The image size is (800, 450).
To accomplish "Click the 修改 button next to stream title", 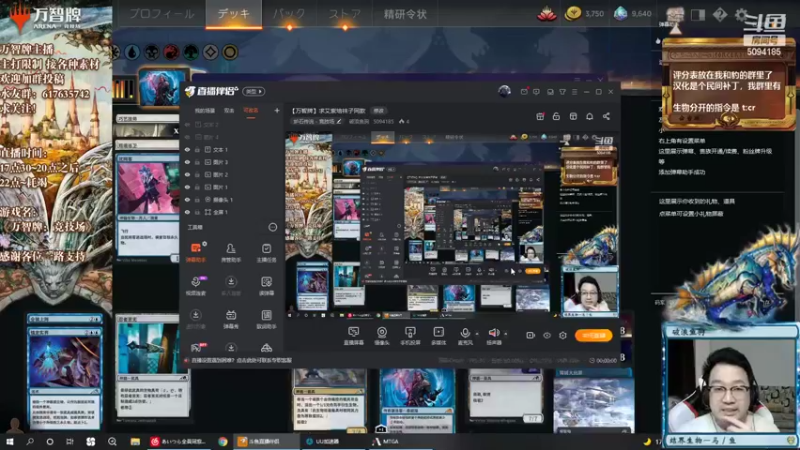I will (379, 111).
